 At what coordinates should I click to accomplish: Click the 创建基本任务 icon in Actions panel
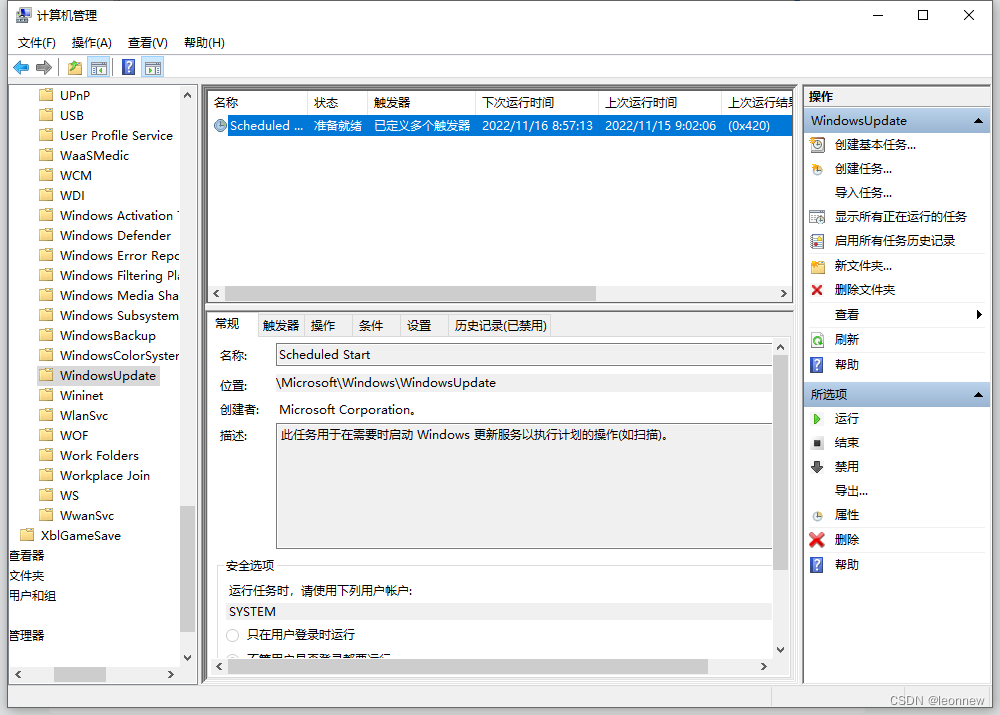coord(817,144)
